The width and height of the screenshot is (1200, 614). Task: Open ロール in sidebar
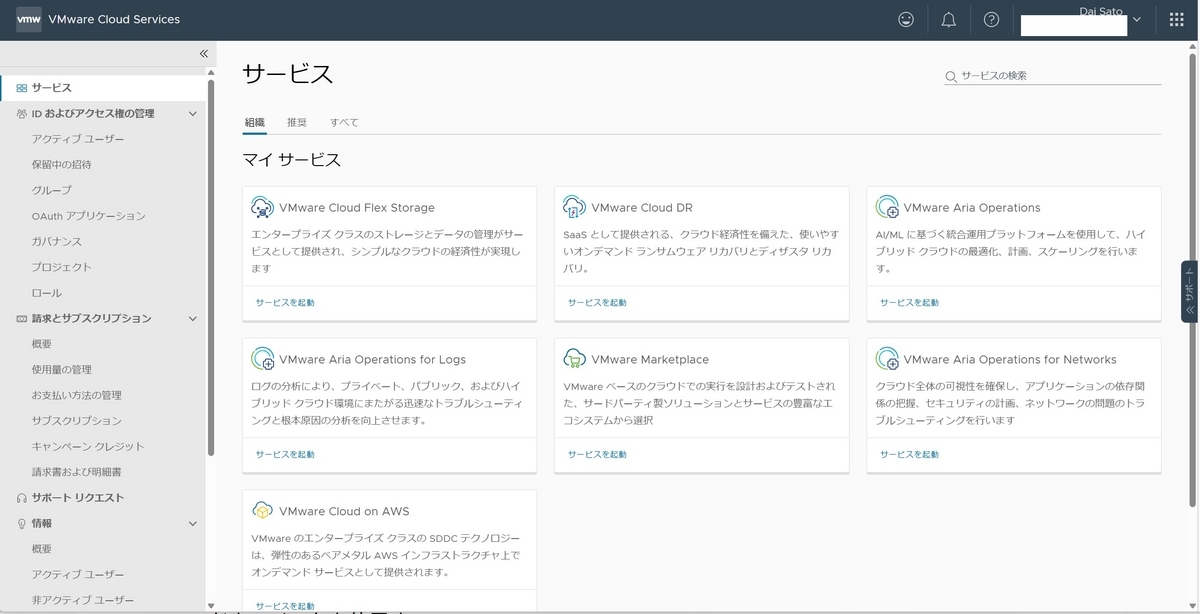[46, 293]
